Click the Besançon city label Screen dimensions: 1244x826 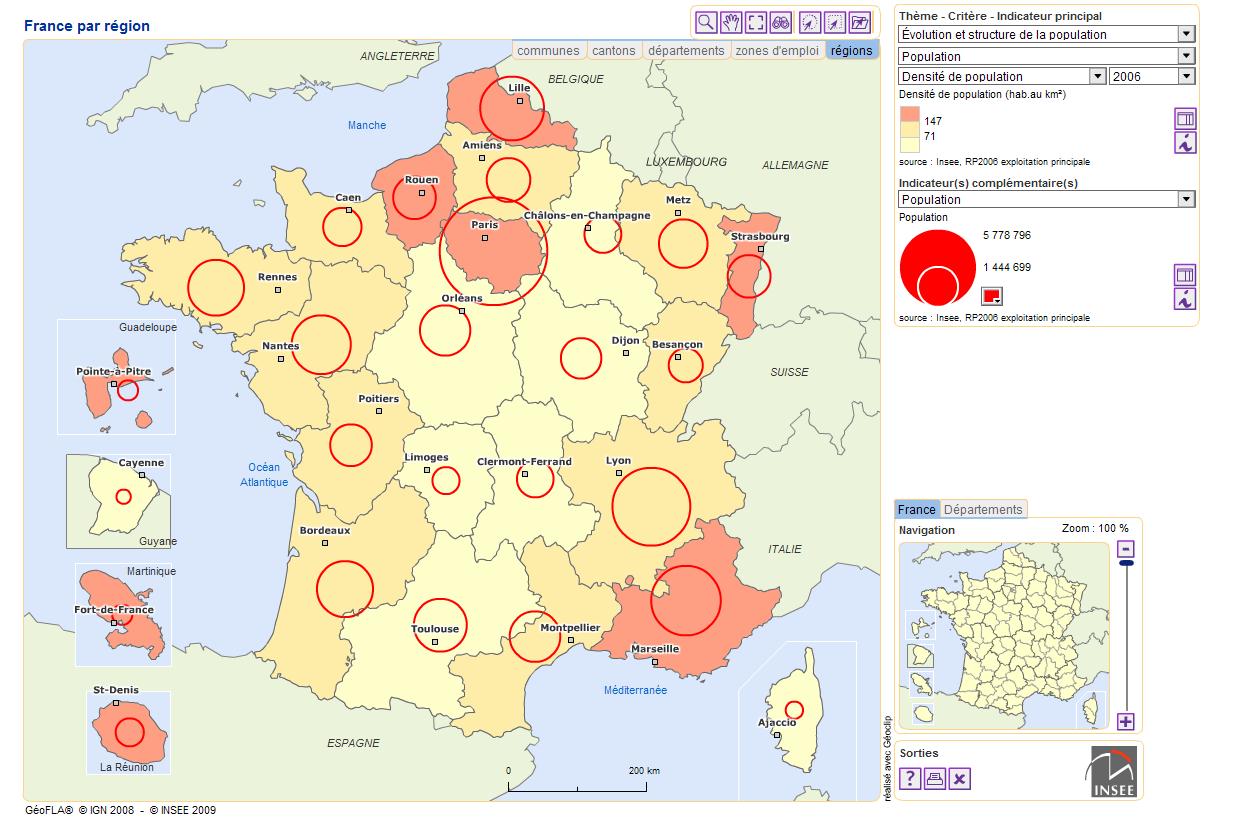[x=677, y=345]
